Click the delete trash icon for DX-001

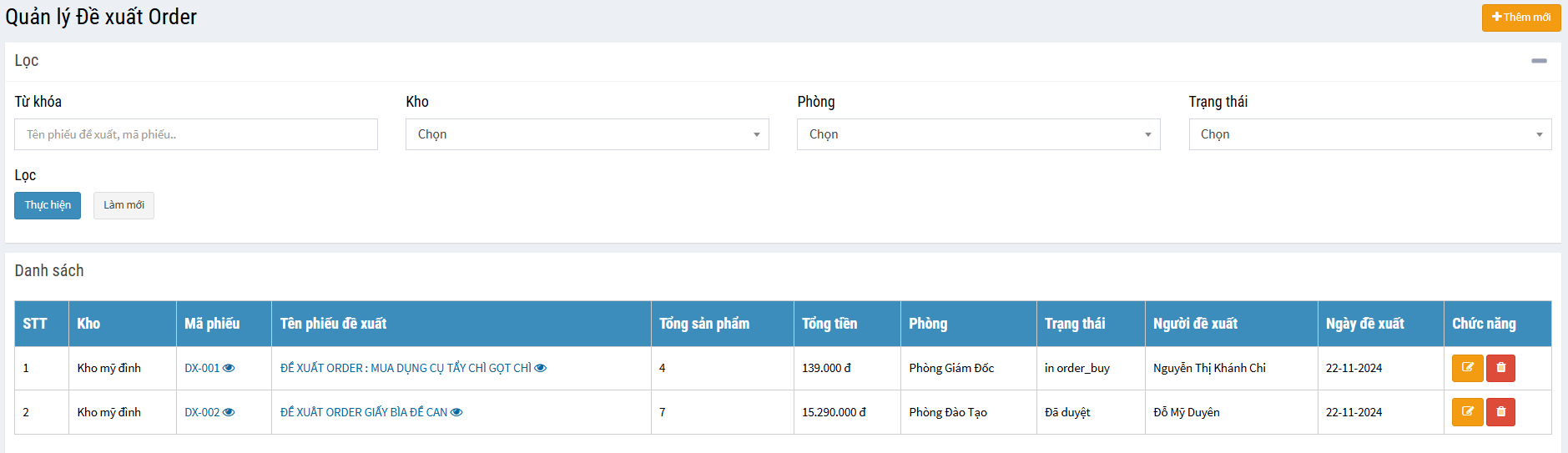pos(1500,368)
